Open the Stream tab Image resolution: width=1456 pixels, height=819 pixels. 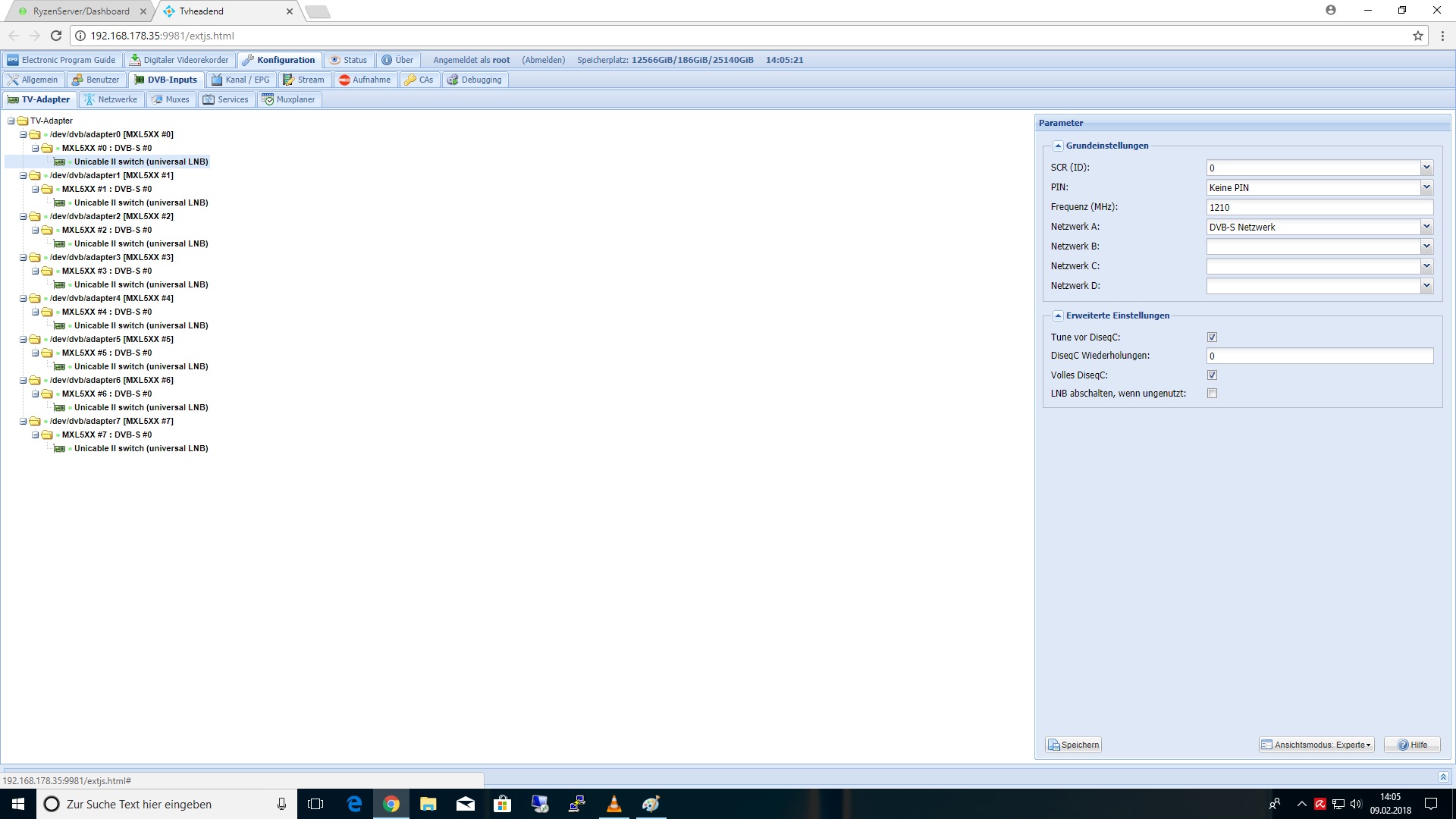pos(303,80)
